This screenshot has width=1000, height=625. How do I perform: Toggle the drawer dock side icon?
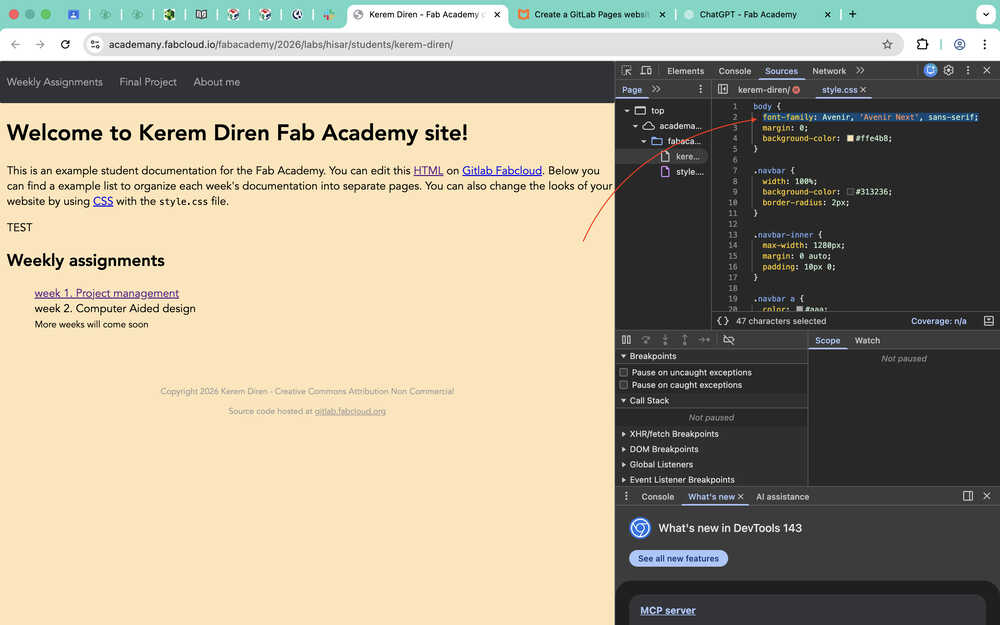[967, 496]
